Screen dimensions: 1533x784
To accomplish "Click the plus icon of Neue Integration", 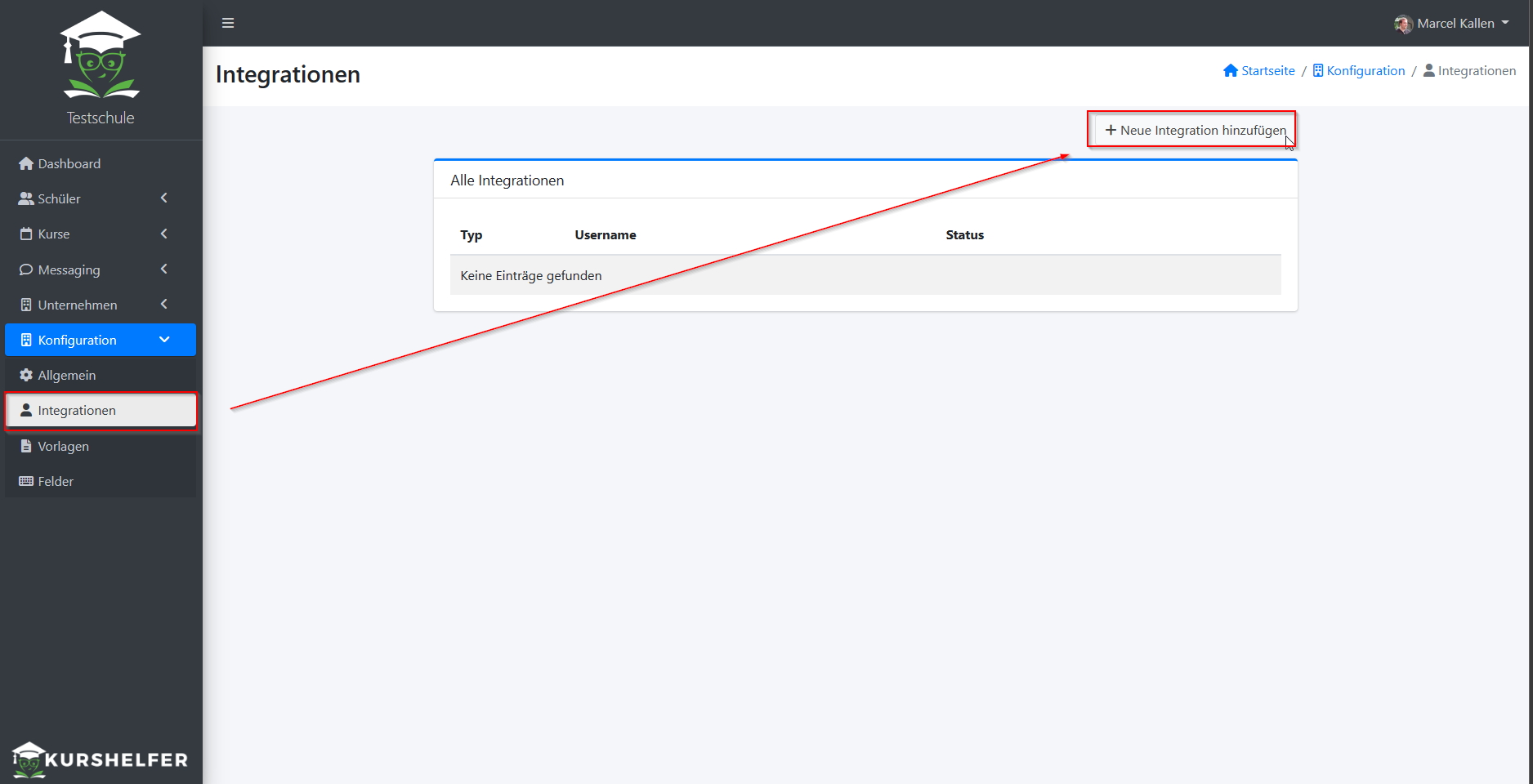I will click(x=1111, y=130).
